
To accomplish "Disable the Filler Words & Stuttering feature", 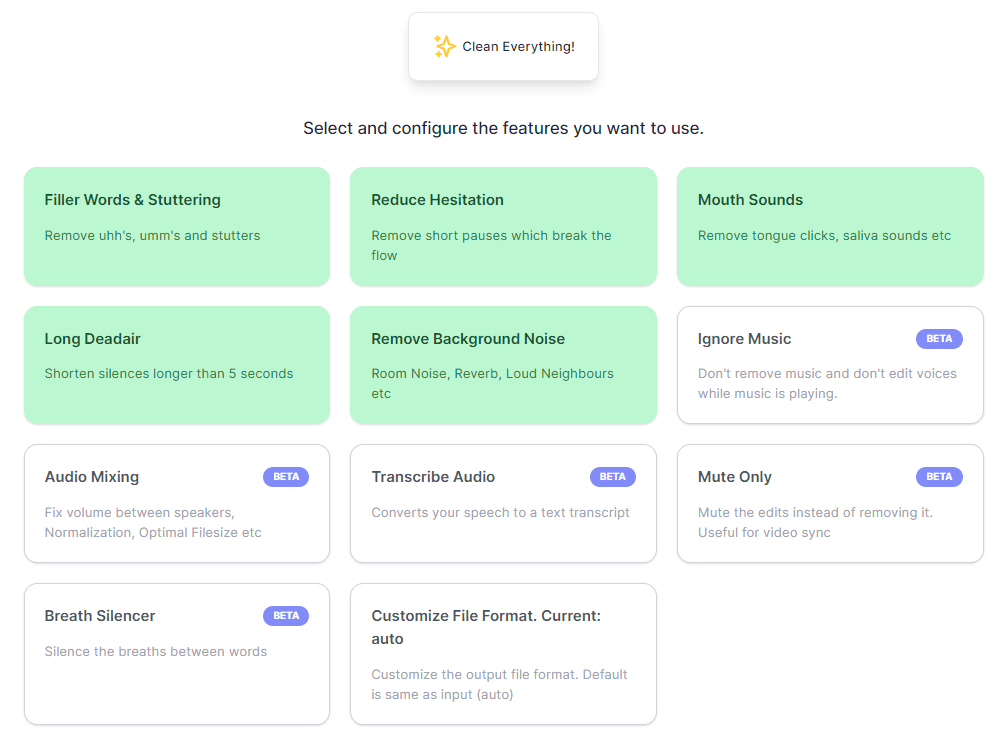I will tap(177, 227).
